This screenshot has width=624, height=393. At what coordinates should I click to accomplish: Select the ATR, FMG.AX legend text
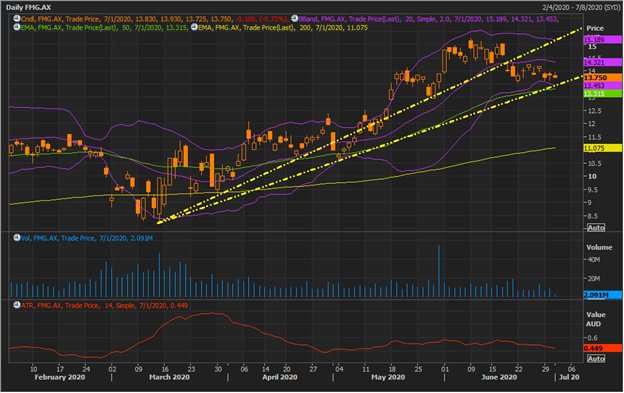coord(104,305)
